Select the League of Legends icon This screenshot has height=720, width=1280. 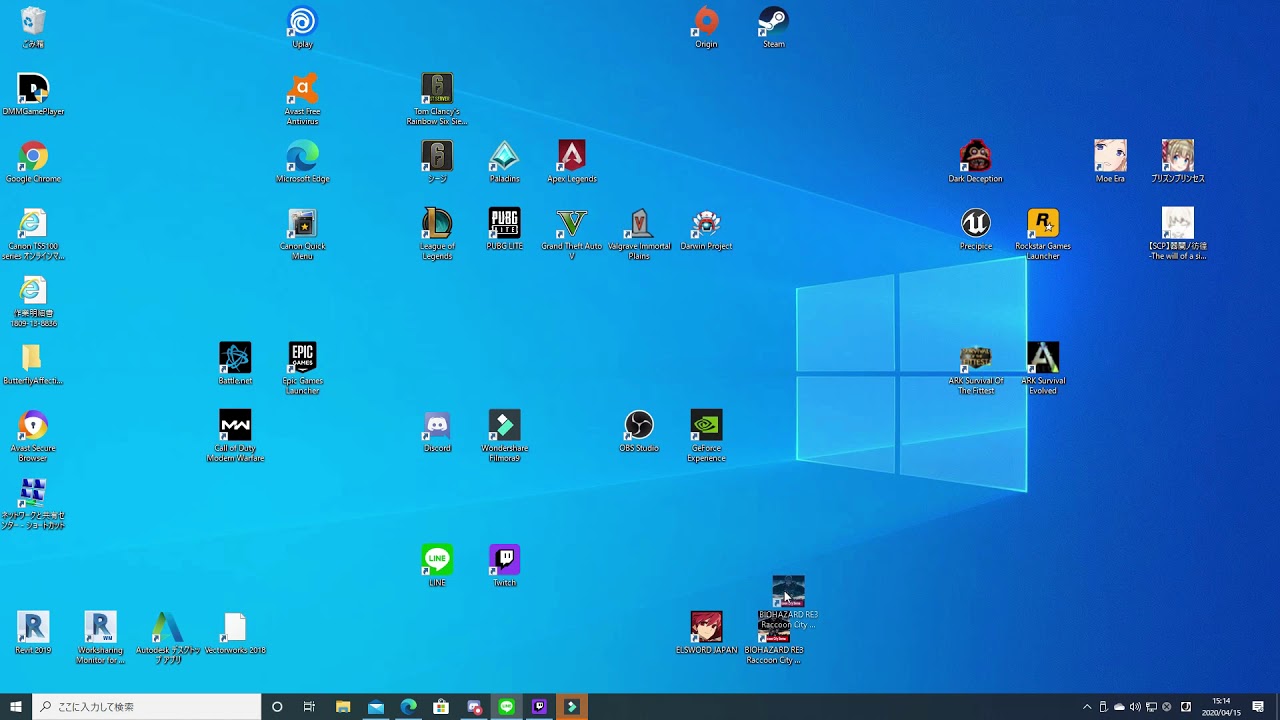(x=437, y=234)
